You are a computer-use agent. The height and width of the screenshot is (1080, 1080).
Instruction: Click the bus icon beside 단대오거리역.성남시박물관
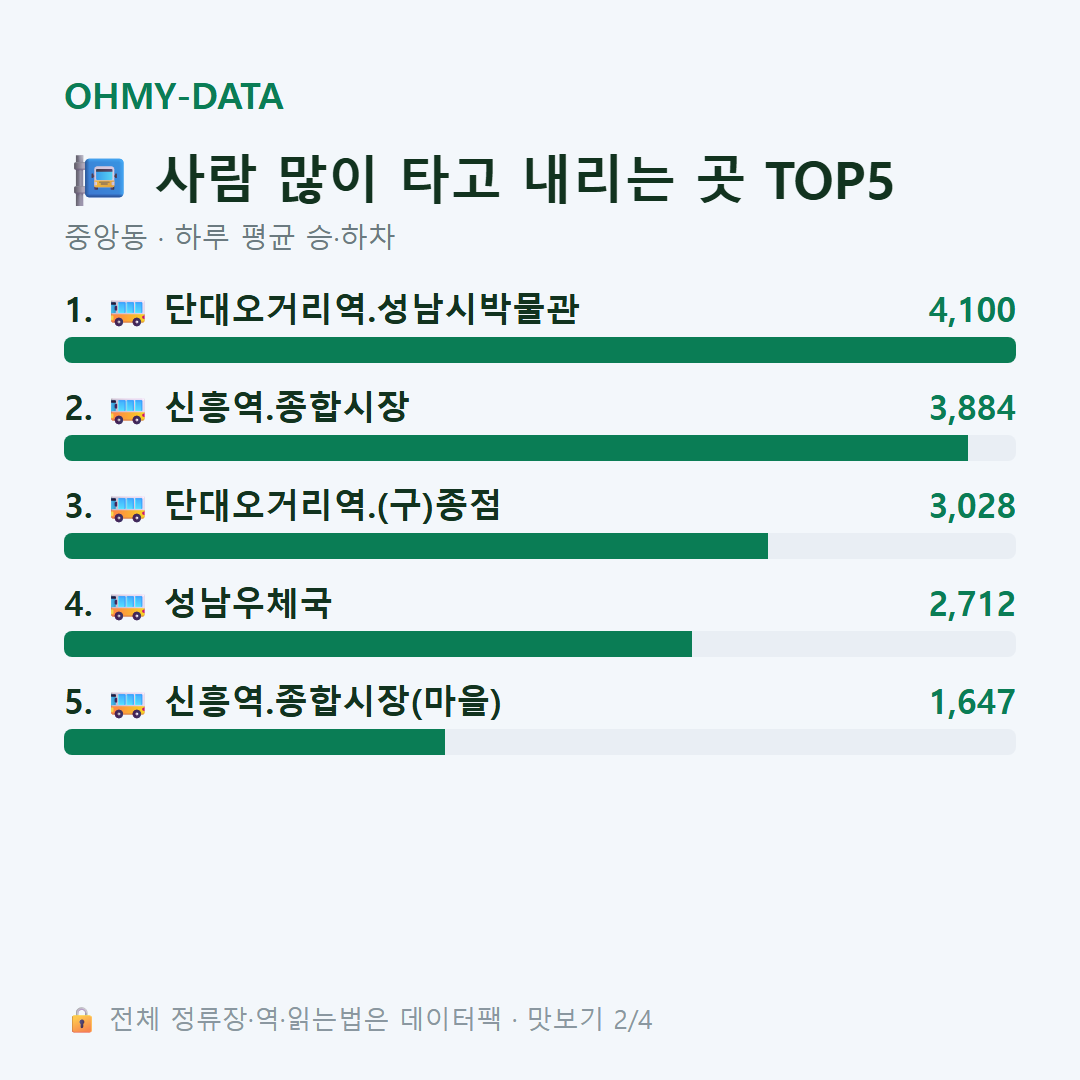[128, 312]
